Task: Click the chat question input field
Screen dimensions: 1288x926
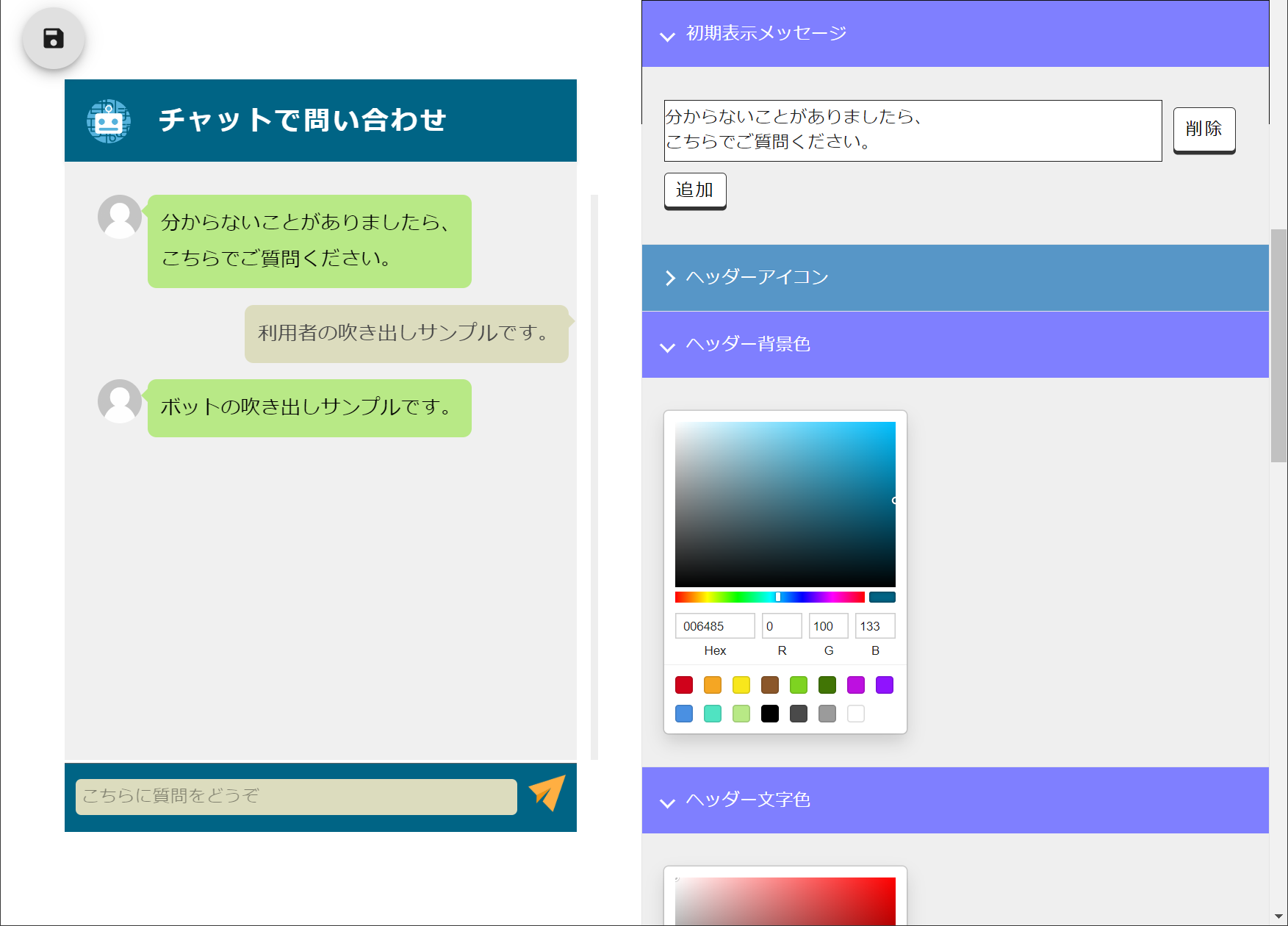Action: click(296, 797)
